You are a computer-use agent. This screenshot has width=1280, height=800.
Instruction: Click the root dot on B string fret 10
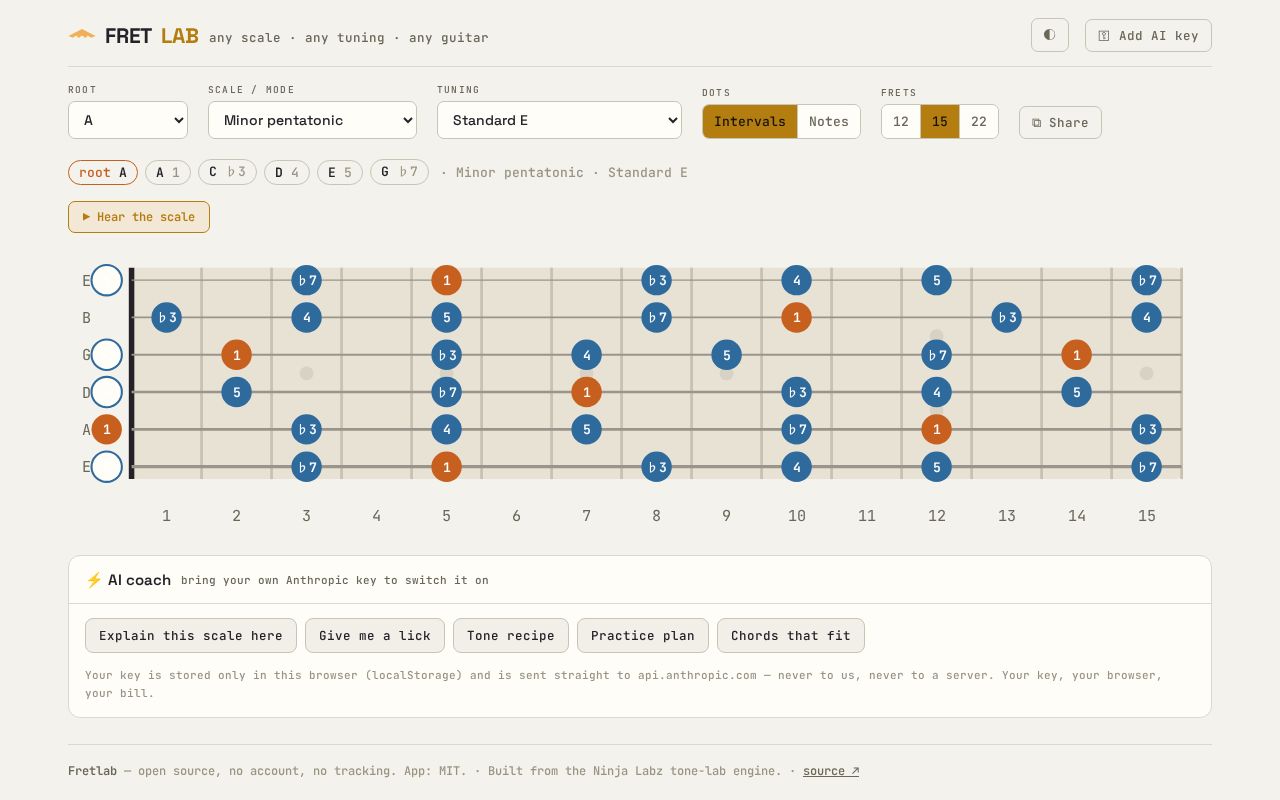click(796, 318)
